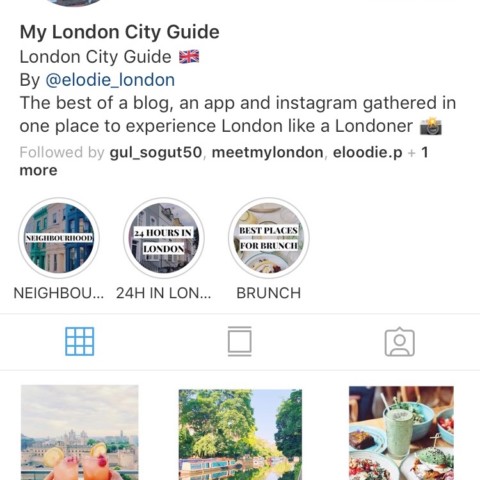
Task: Open the canal with trees photo
Action: point(240,435)
